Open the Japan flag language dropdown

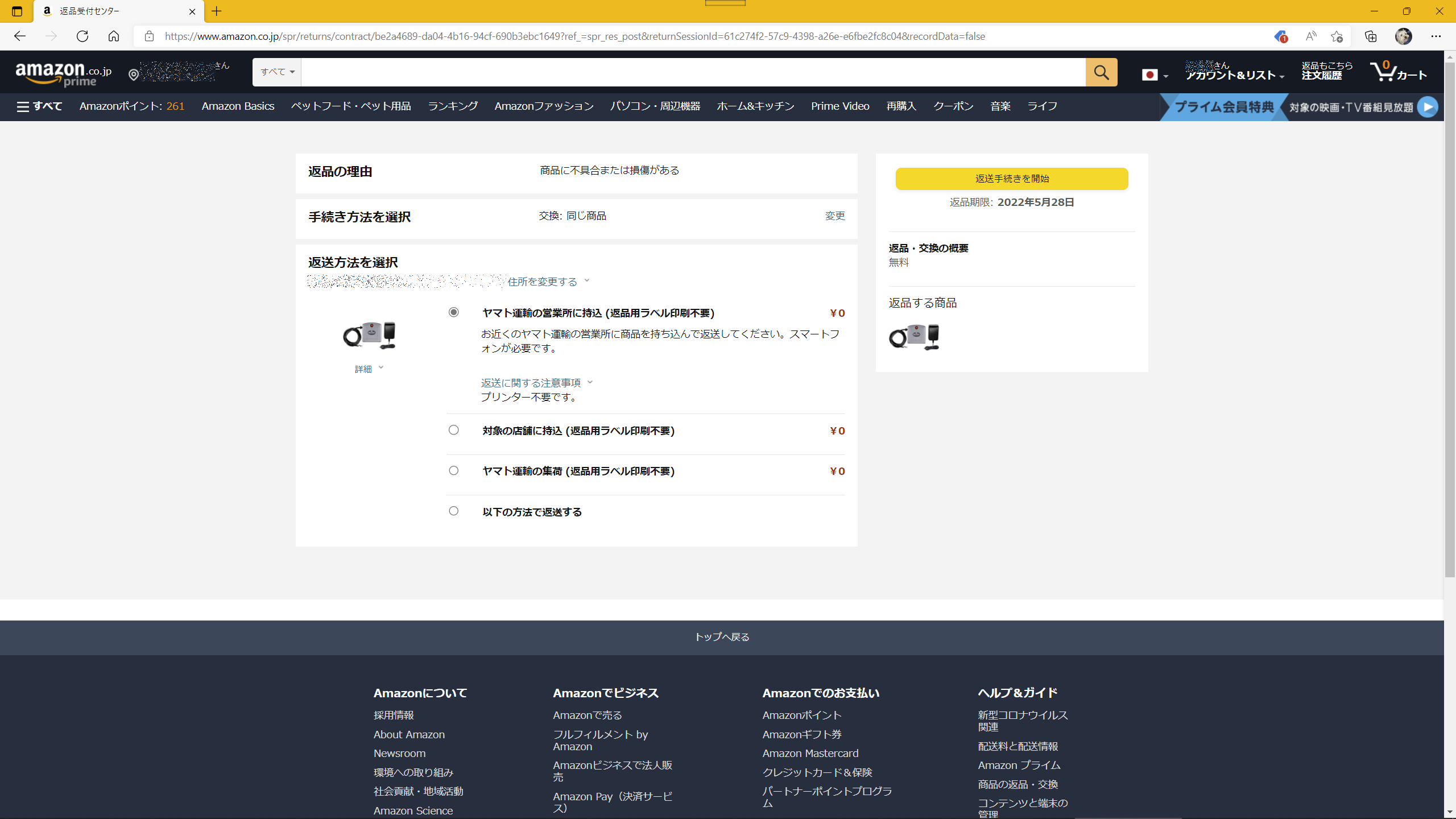coord(1155,75)
